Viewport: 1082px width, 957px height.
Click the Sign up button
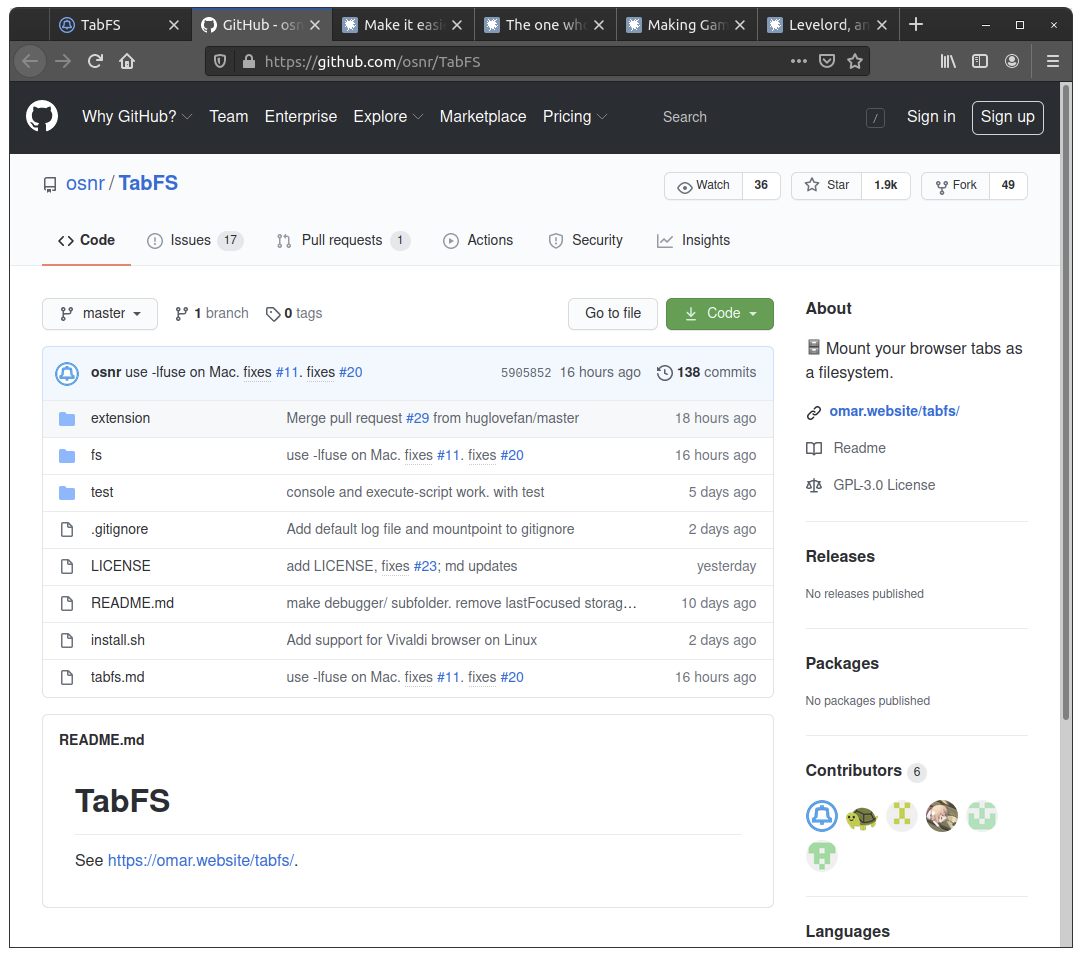[x=1007, y=117]
